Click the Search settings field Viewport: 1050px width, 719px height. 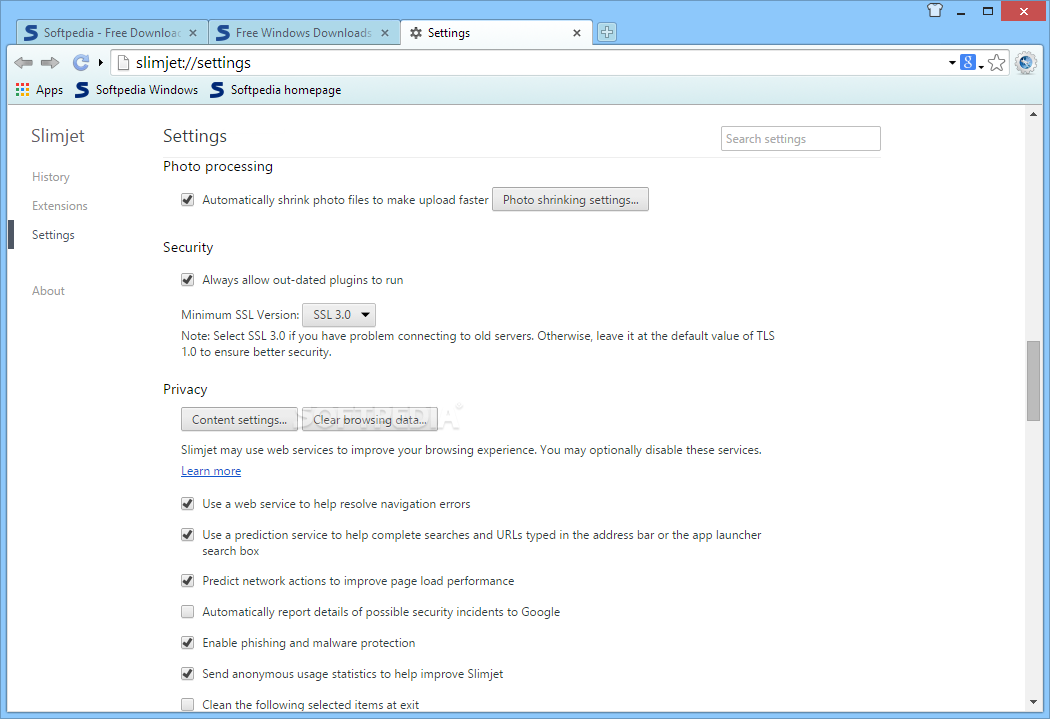pyautogui.click(x=800, y=139)
